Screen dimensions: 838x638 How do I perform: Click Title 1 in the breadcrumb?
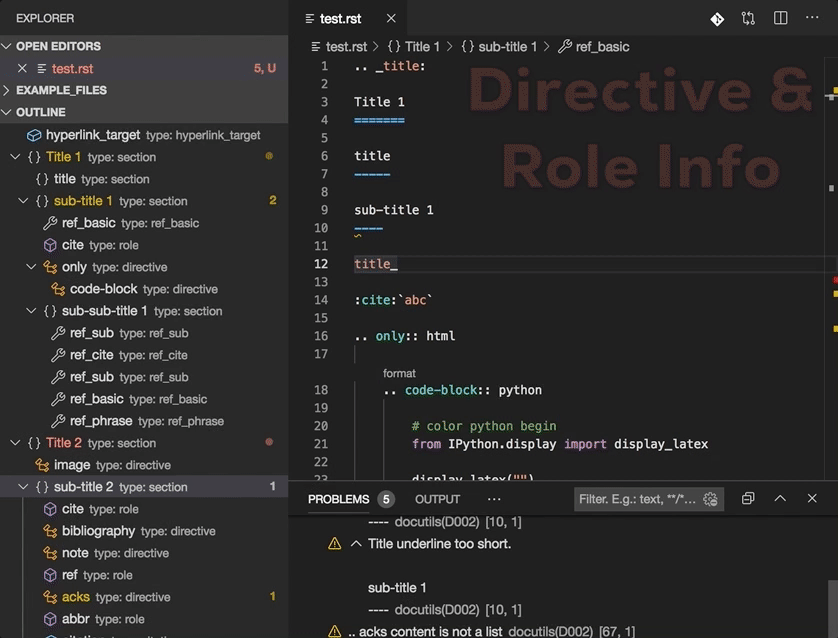422,46
